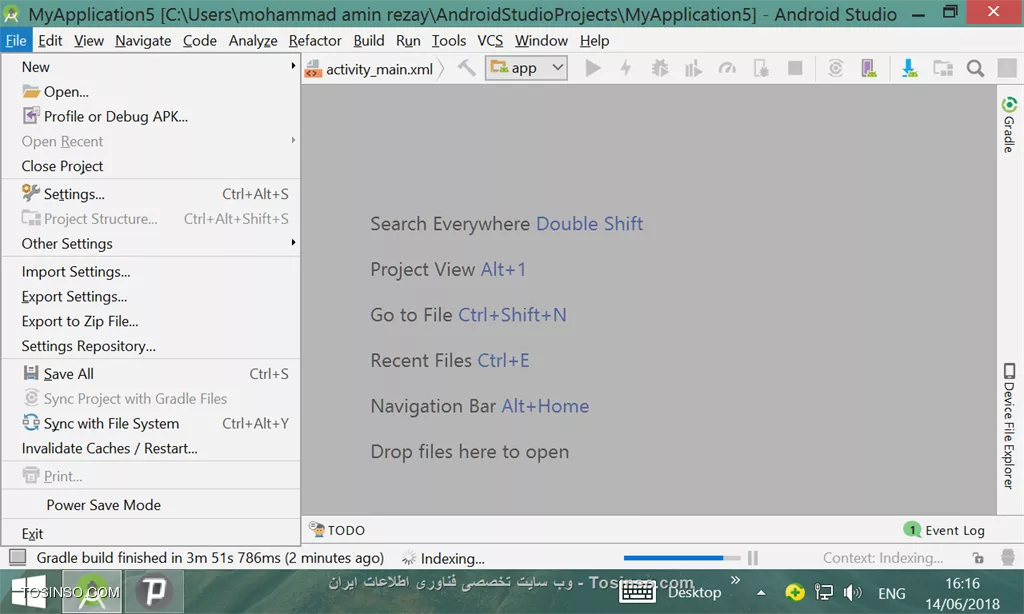The width and height of the screenshot is (1024, 614).
Task: Open the TODO tool window
Action: click(337, 530)
